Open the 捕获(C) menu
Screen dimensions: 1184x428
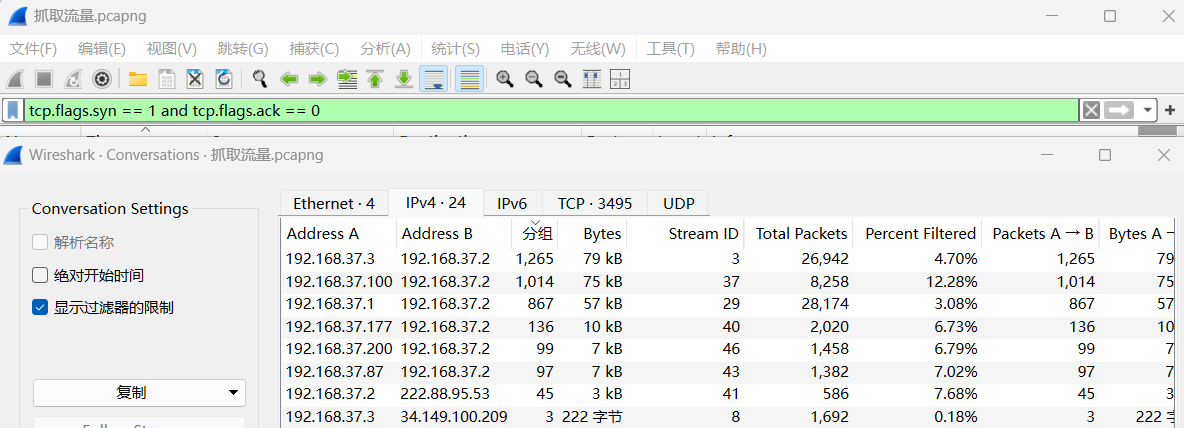(x=314, y=49)
